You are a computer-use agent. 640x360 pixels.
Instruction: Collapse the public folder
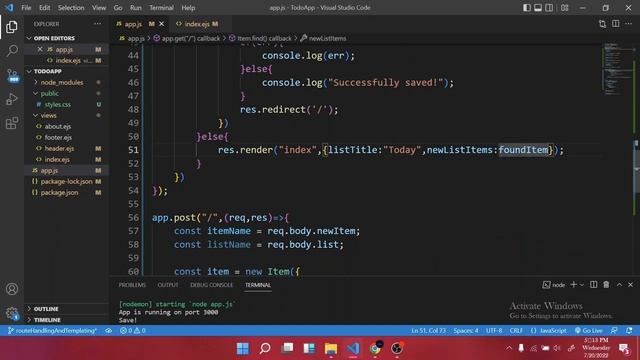point(49,93)
